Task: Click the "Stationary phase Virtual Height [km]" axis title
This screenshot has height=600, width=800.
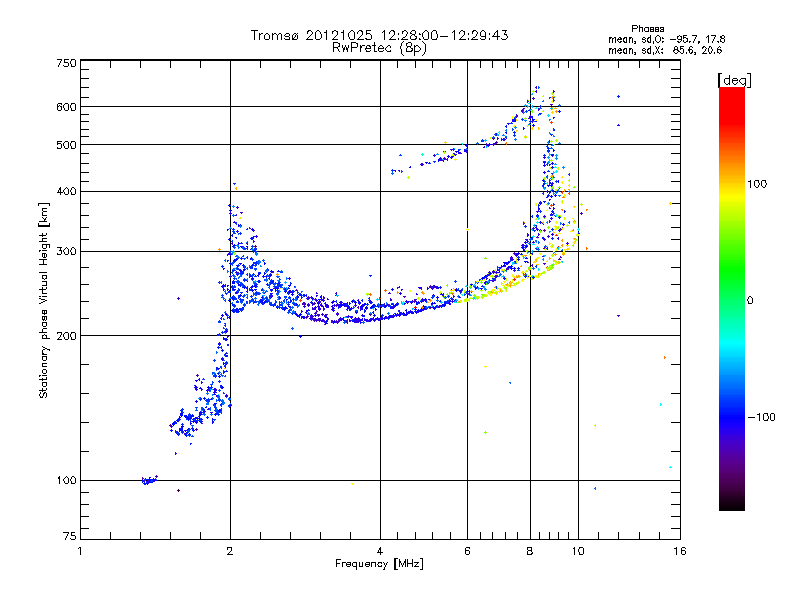Action: pos(44,301)
